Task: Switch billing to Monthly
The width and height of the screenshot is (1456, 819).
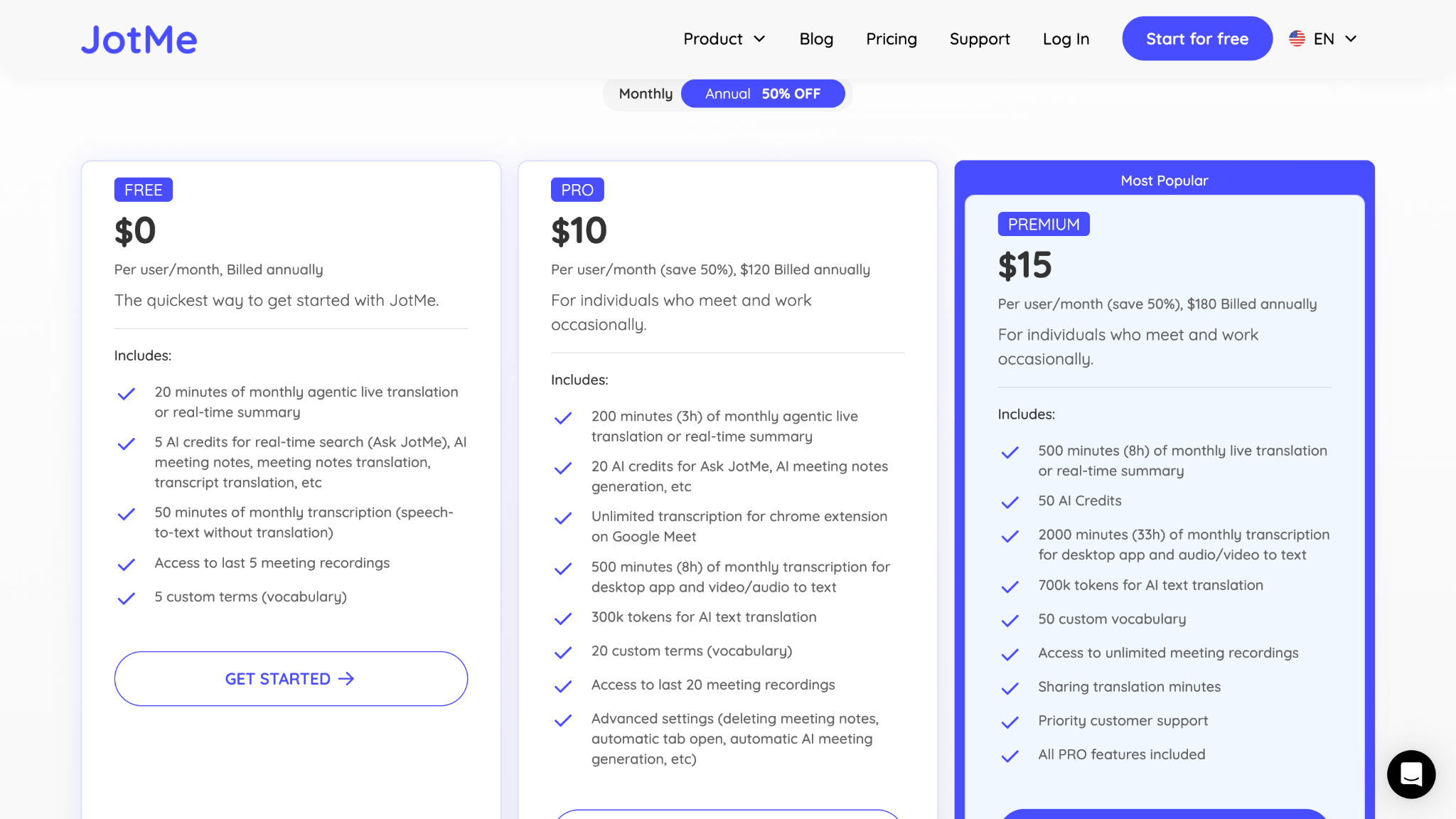Action: (x=646, y=94)
